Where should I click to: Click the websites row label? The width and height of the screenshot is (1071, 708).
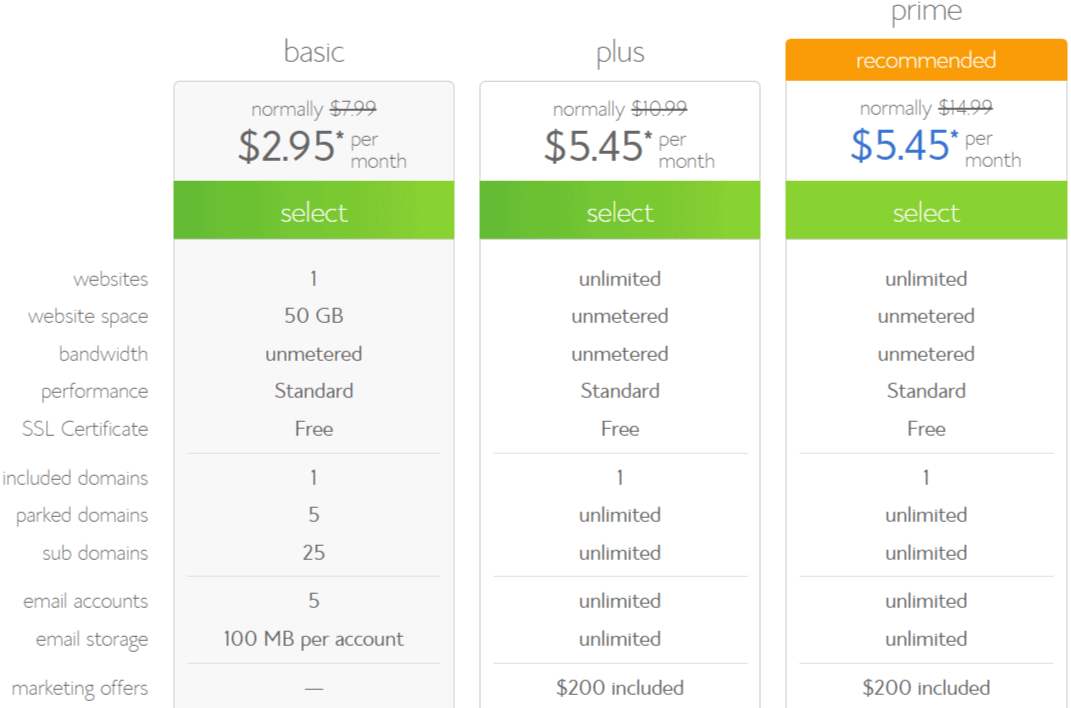tap(110, 279)
